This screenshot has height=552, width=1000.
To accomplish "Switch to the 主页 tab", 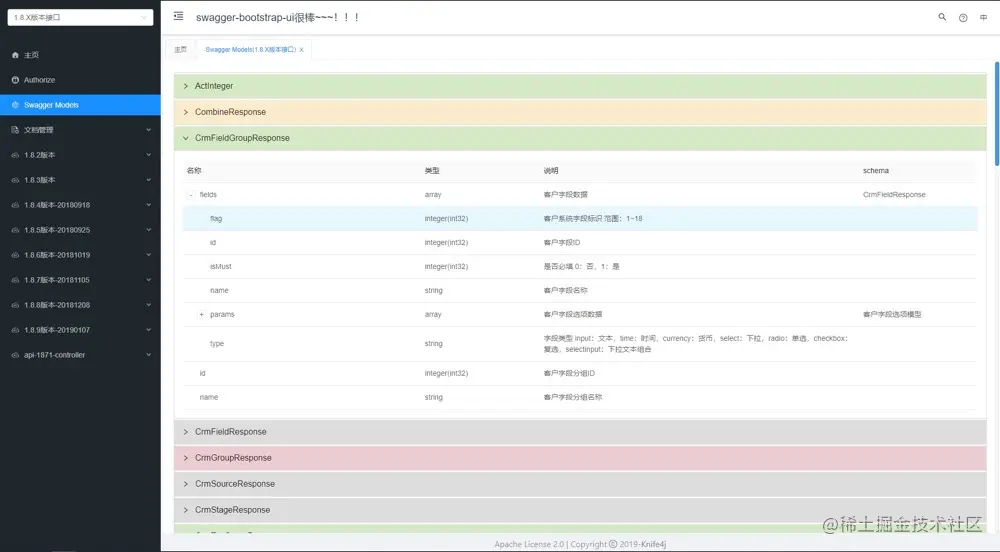I will click(x=180, y=50).
